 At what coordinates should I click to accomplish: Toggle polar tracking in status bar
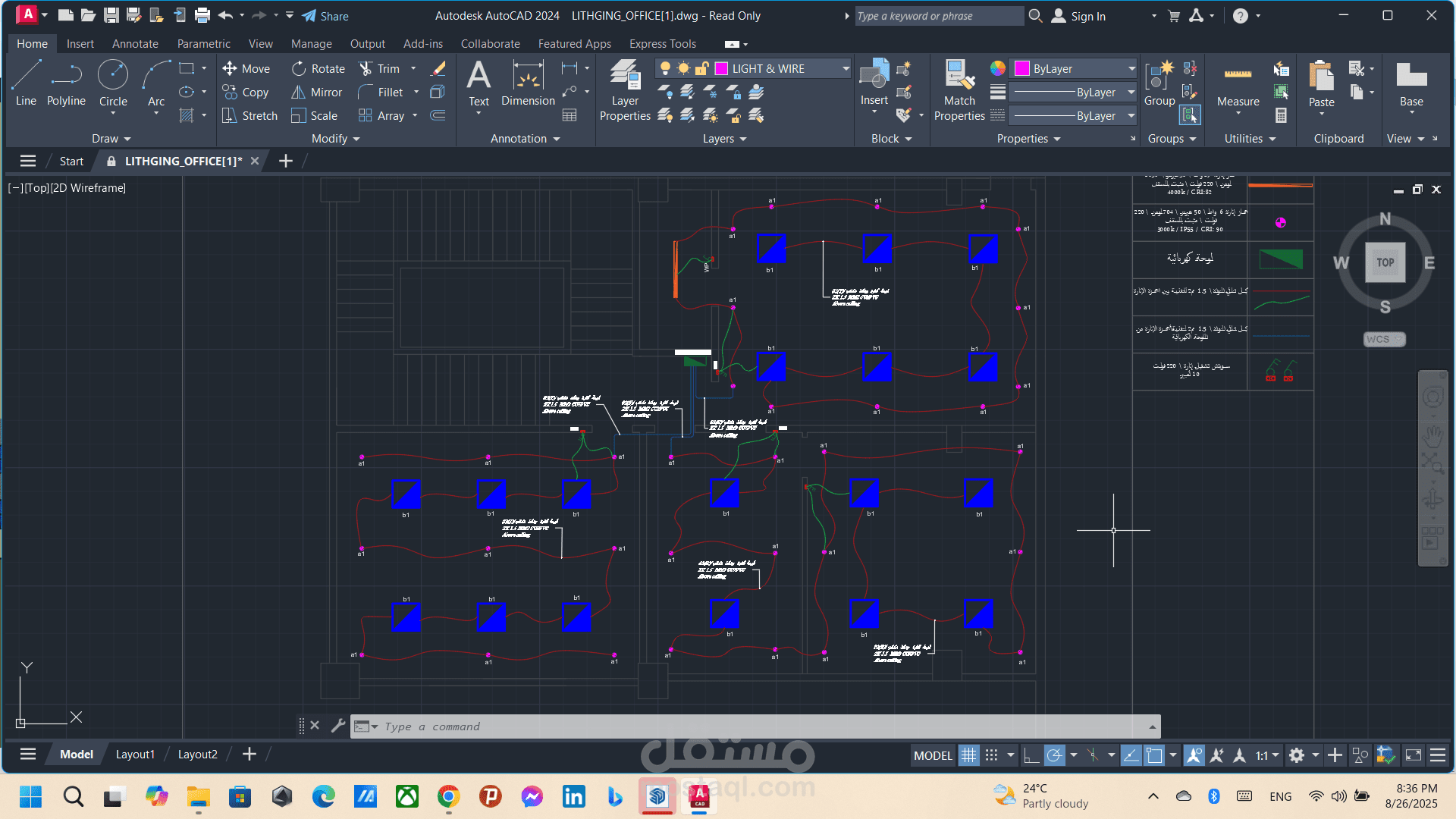coord(1055,755)
